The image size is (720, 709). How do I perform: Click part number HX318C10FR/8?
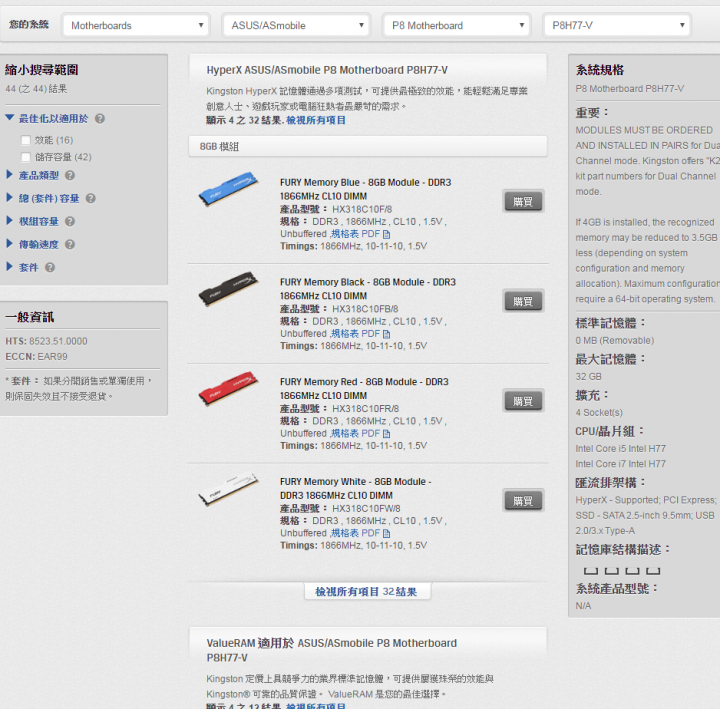[366, 409]
